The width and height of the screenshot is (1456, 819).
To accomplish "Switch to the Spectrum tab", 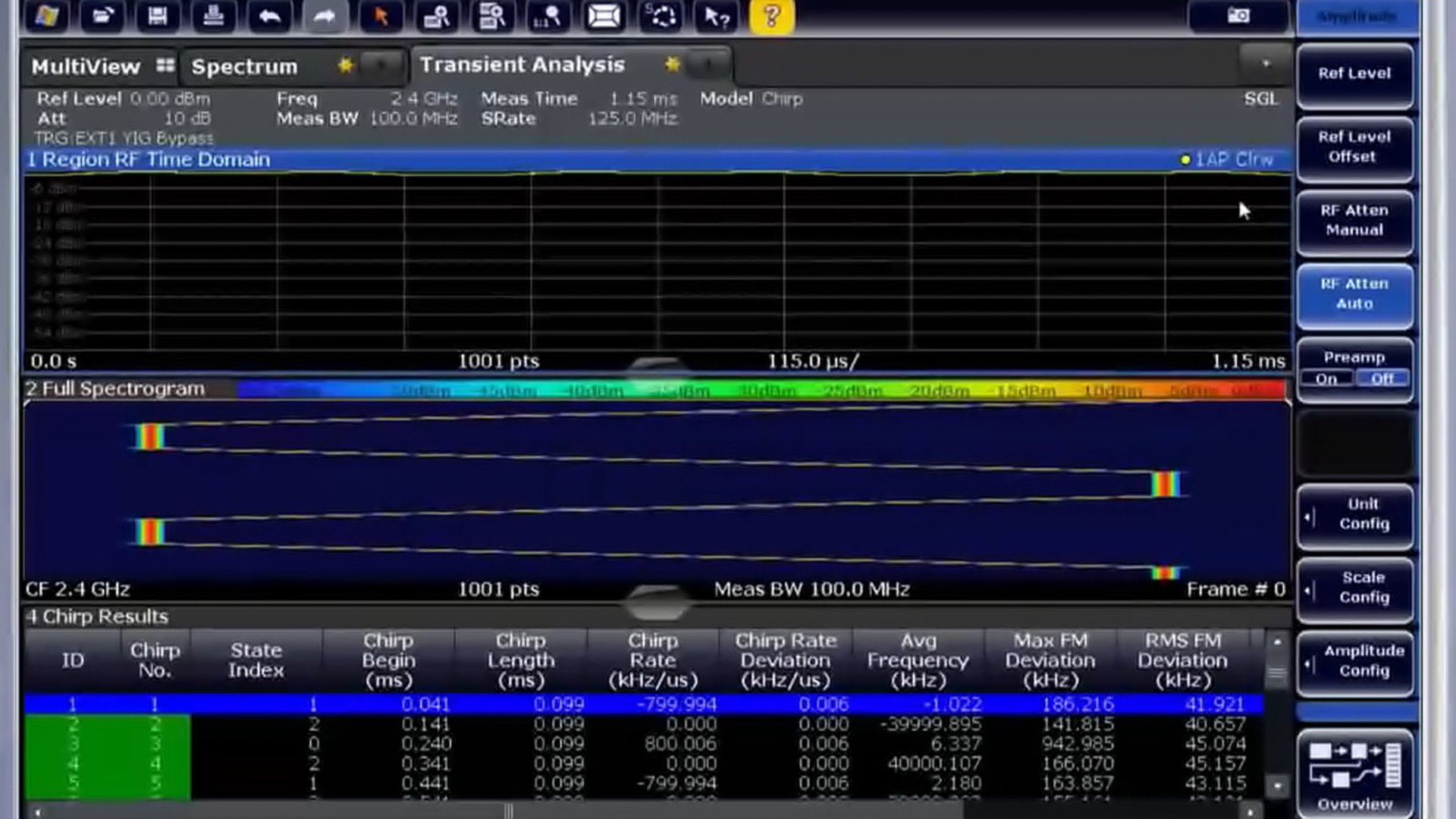I will [x=244, y=67].
